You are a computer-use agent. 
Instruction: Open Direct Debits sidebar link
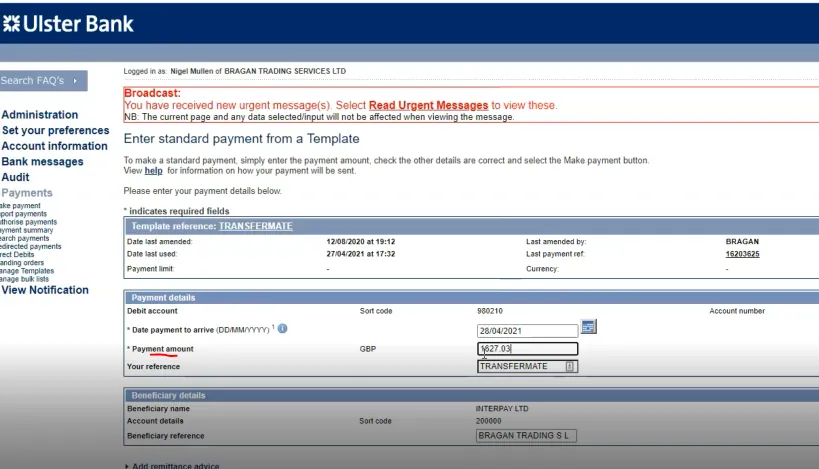17,254
